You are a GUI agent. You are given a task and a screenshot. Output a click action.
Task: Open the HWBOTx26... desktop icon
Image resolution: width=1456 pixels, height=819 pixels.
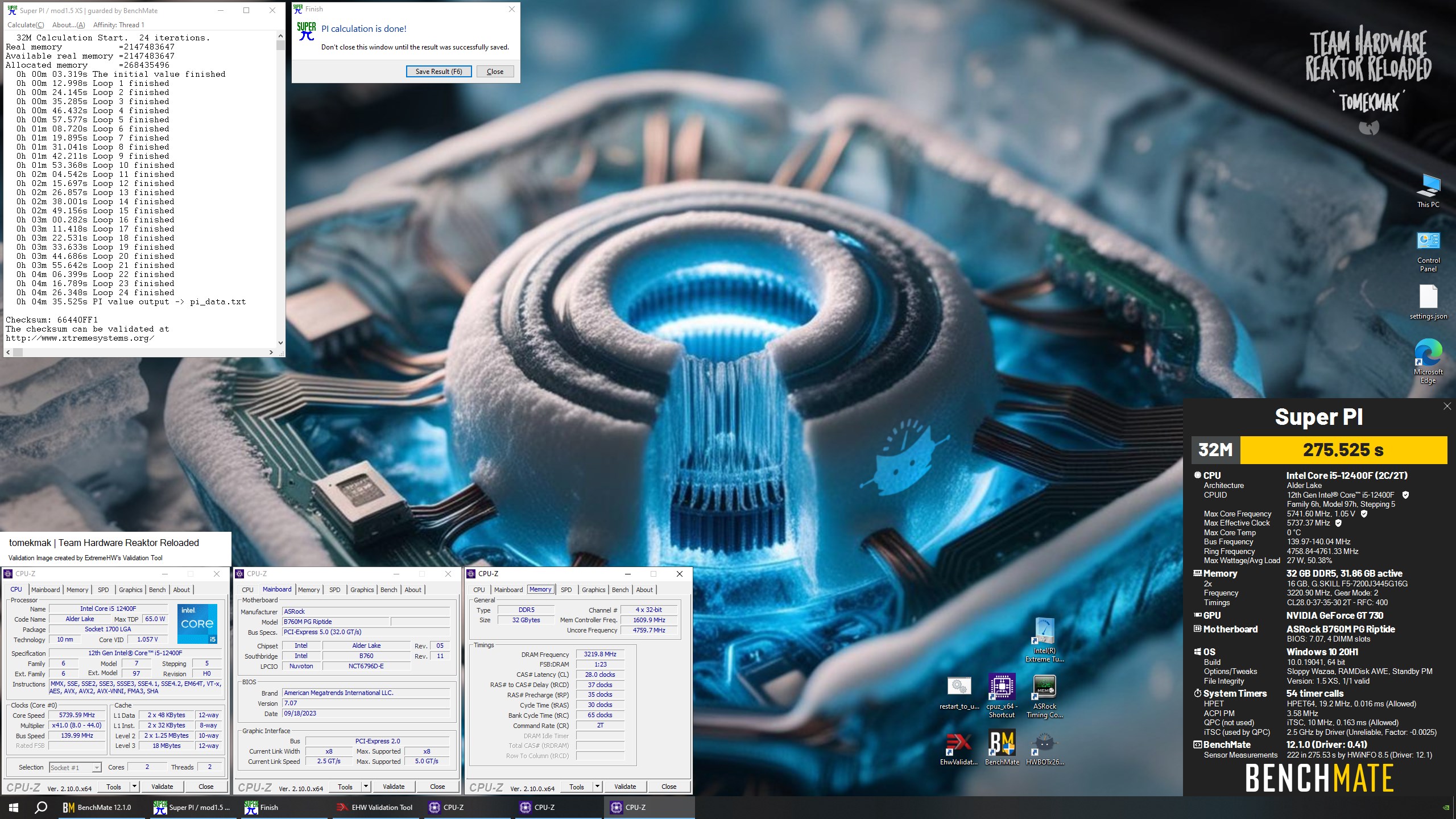coord(1044,748)
